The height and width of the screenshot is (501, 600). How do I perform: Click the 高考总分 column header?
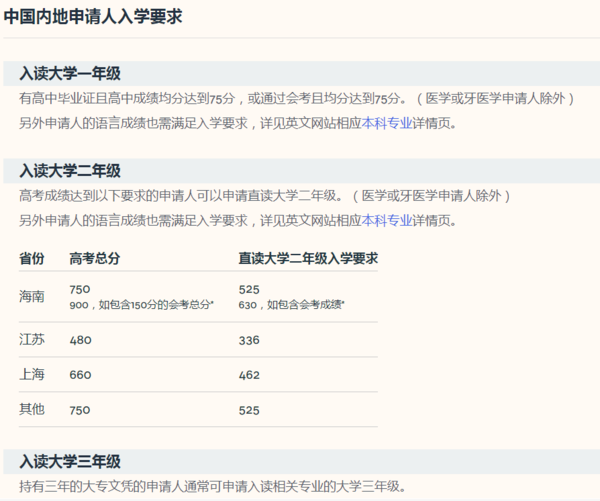tap(95, 258)
